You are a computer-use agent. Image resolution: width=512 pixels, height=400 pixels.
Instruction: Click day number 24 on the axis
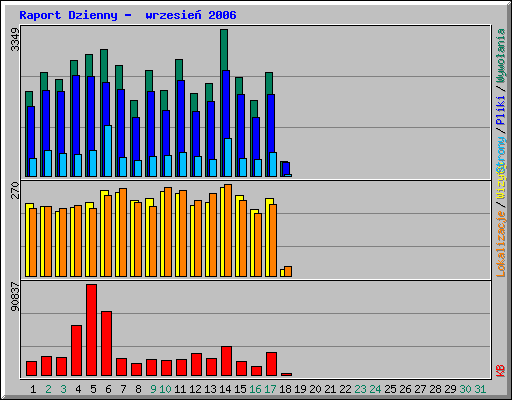pyautogui.click(x=375, y=389)
